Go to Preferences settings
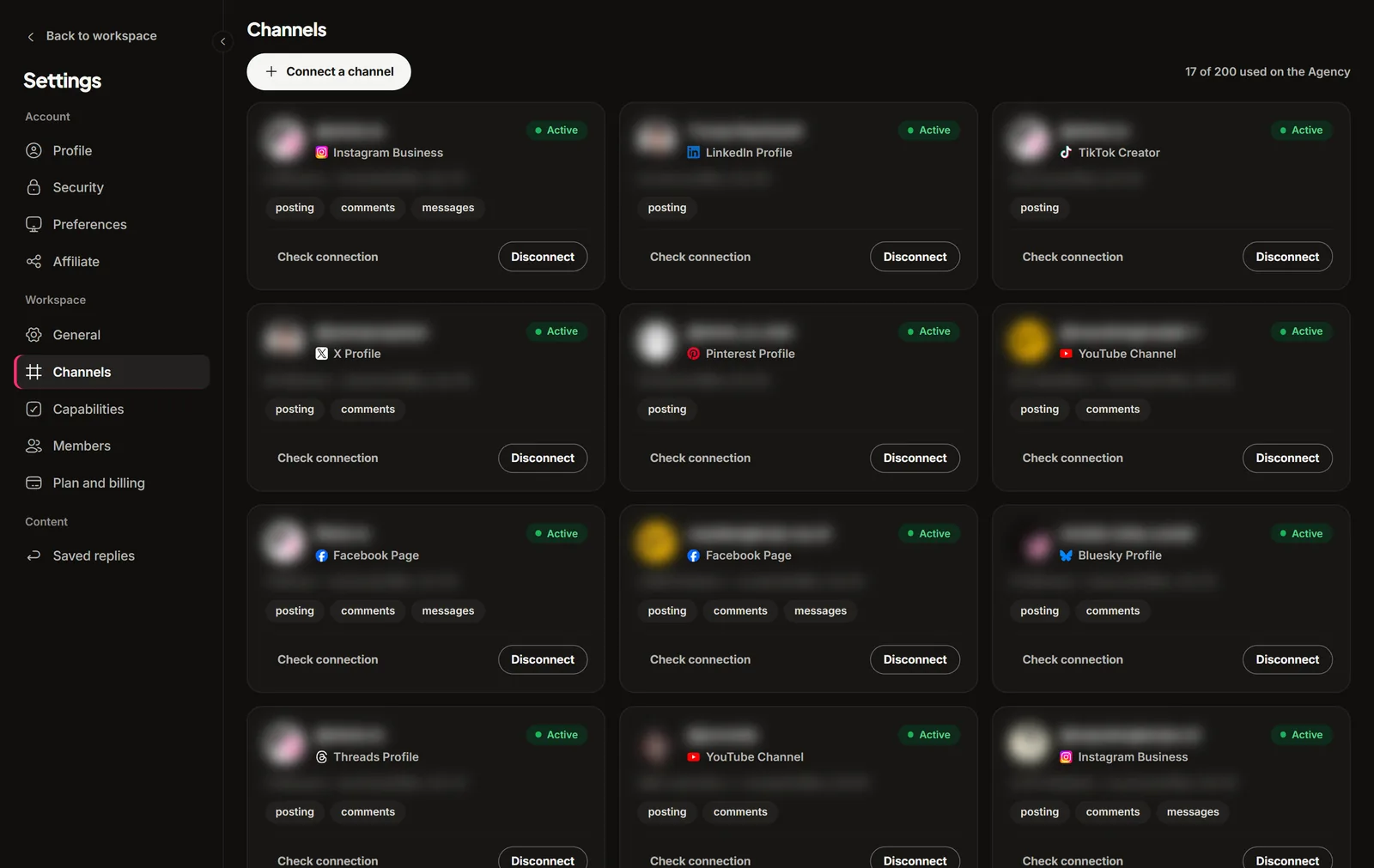The height and width of the screenshot is (868, 1374). pos(112,224)
